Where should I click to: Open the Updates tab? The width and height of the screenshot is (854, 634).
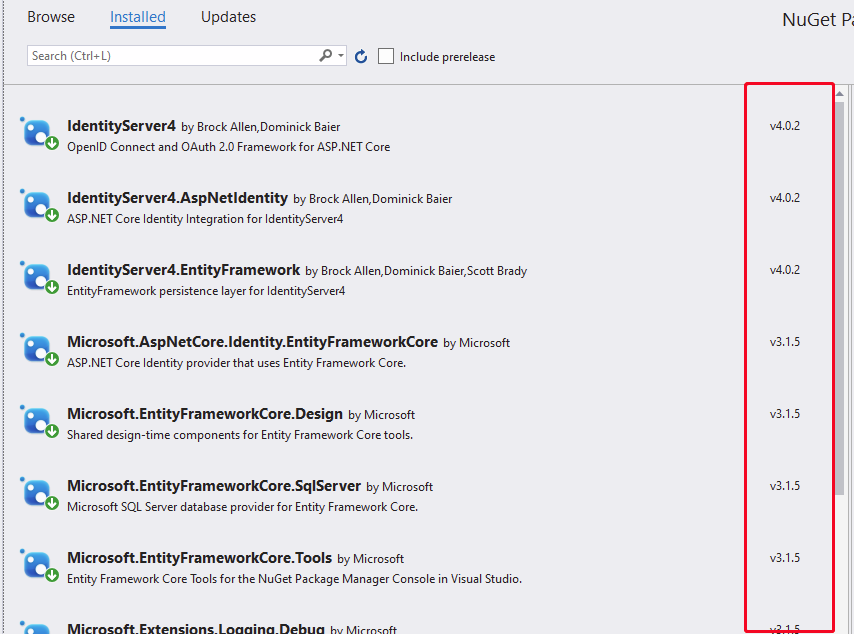pyautogui.click(x=228, y=17)
